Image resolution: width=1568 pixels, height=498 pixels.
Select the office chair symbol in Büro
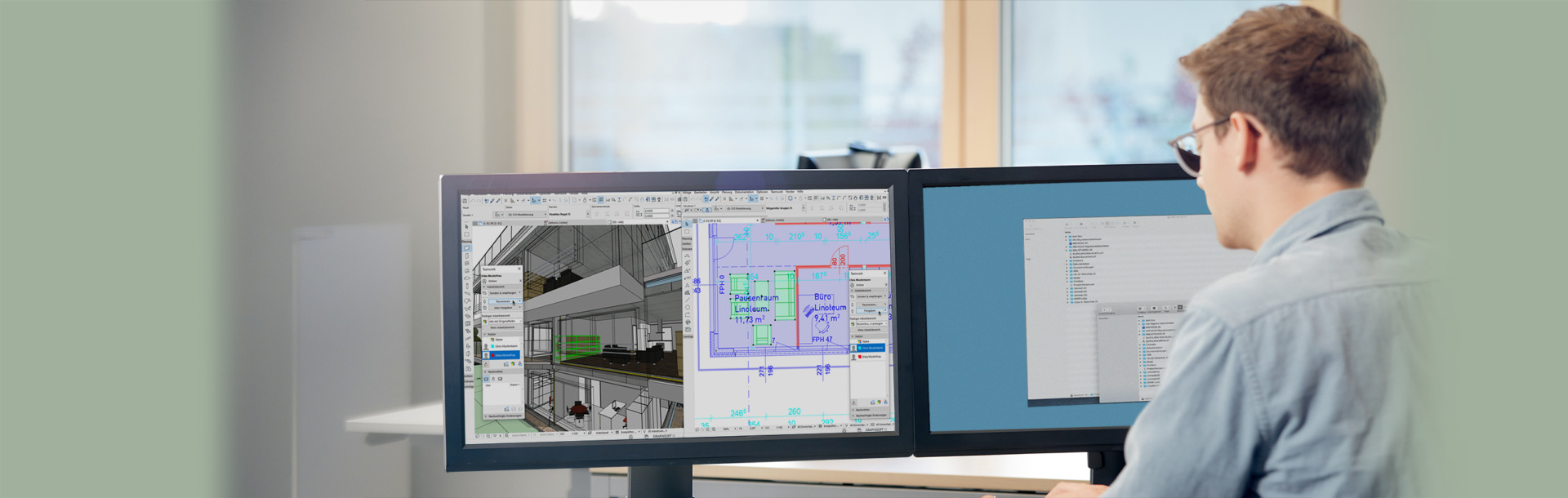[x=820, y=326]
